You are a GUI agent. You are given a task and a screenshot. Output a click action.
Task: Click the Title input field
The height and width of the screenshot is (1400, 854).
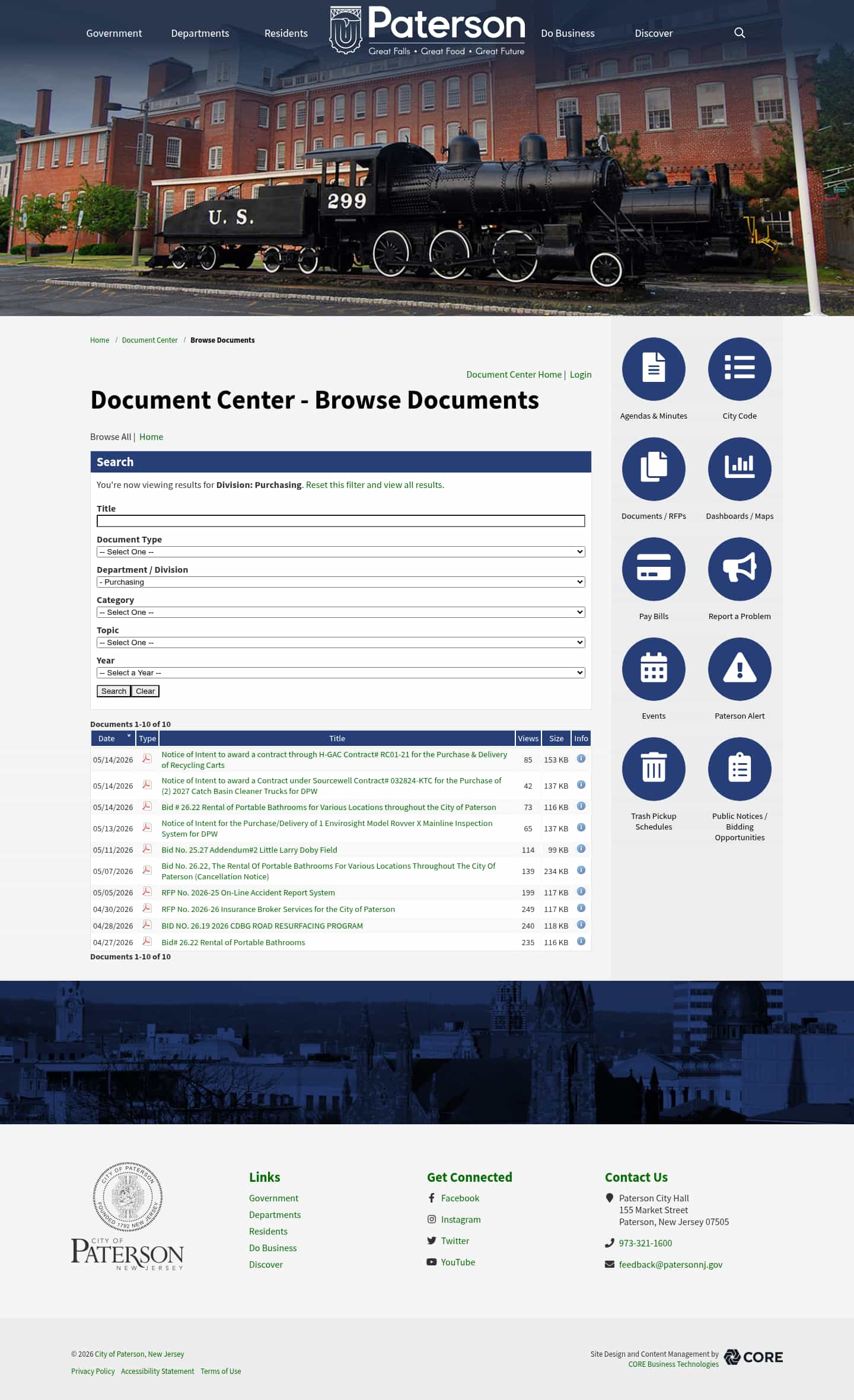(x=341, y=521)
